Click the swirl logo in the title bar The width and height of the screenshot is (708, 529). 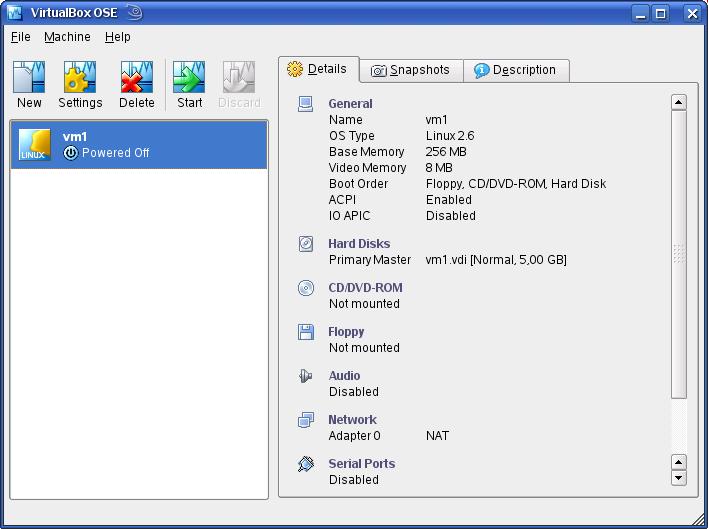[135, 13]
